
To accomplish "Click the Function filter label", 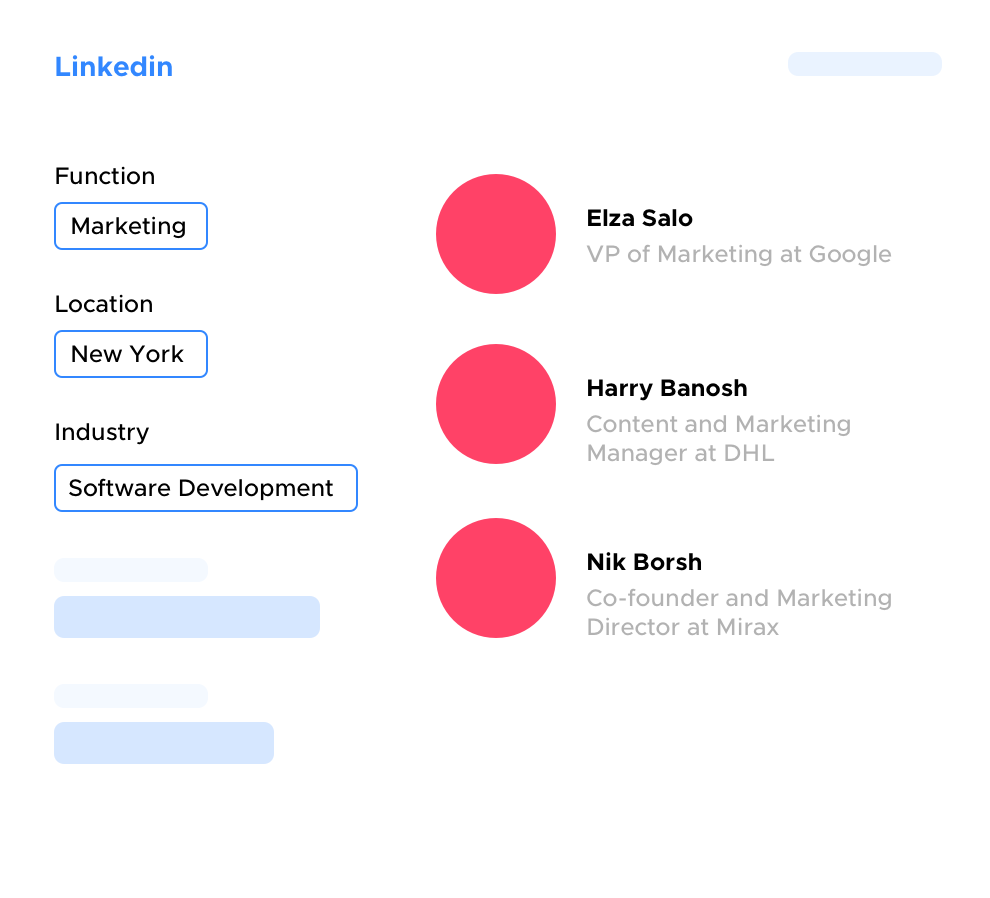I will pos(105,176).
